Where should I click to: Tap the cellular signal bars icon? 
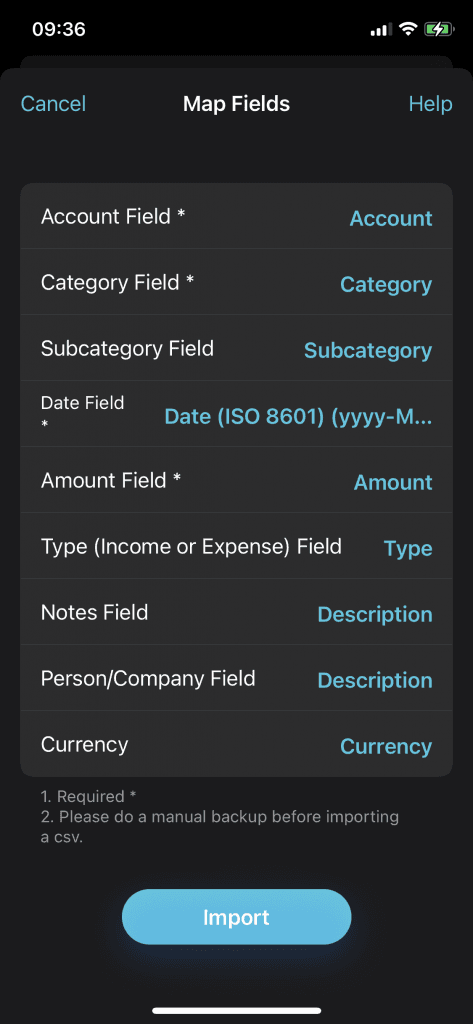click(x=382, y=29)
